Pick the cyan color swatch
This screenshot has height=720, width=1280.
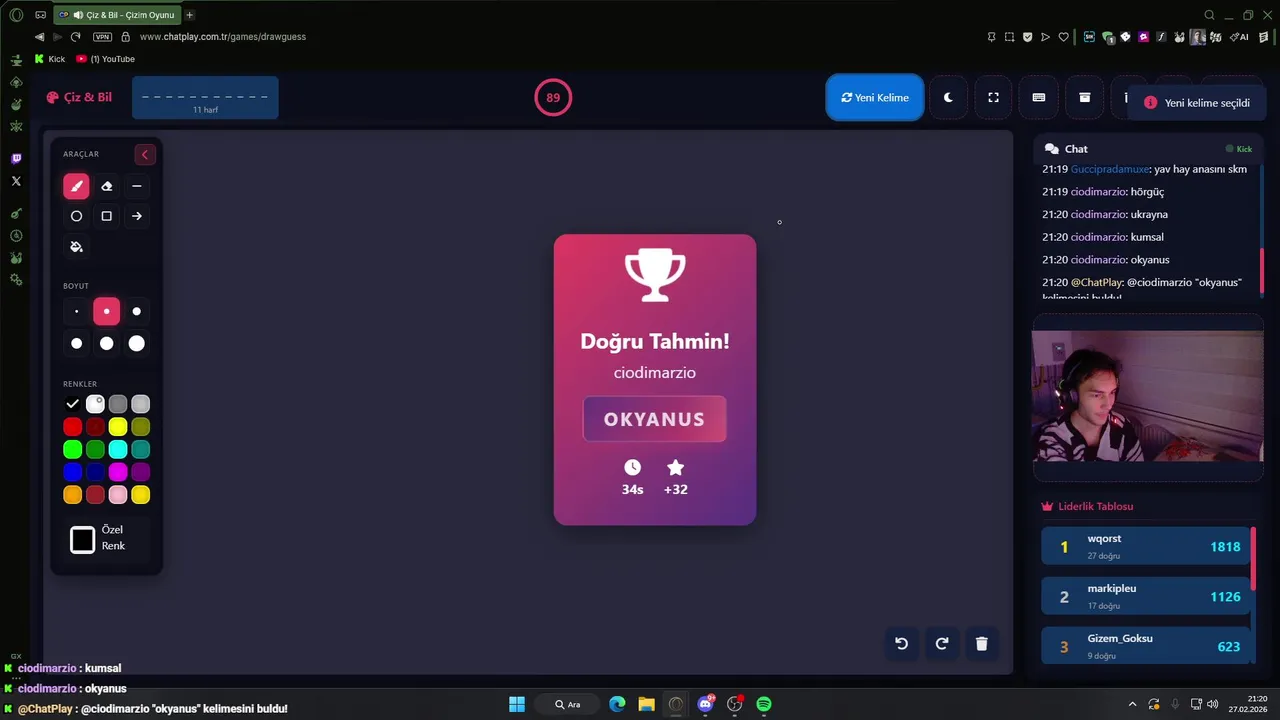click(x=118, y=450)
